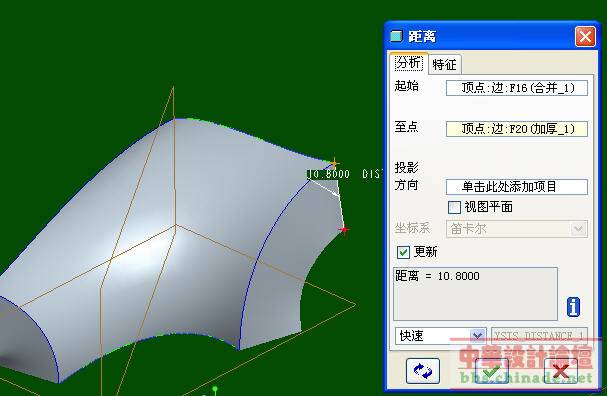Click the blue info icon
The width and height of the screenshot is (607, 396).
click(x=573, y=307)
